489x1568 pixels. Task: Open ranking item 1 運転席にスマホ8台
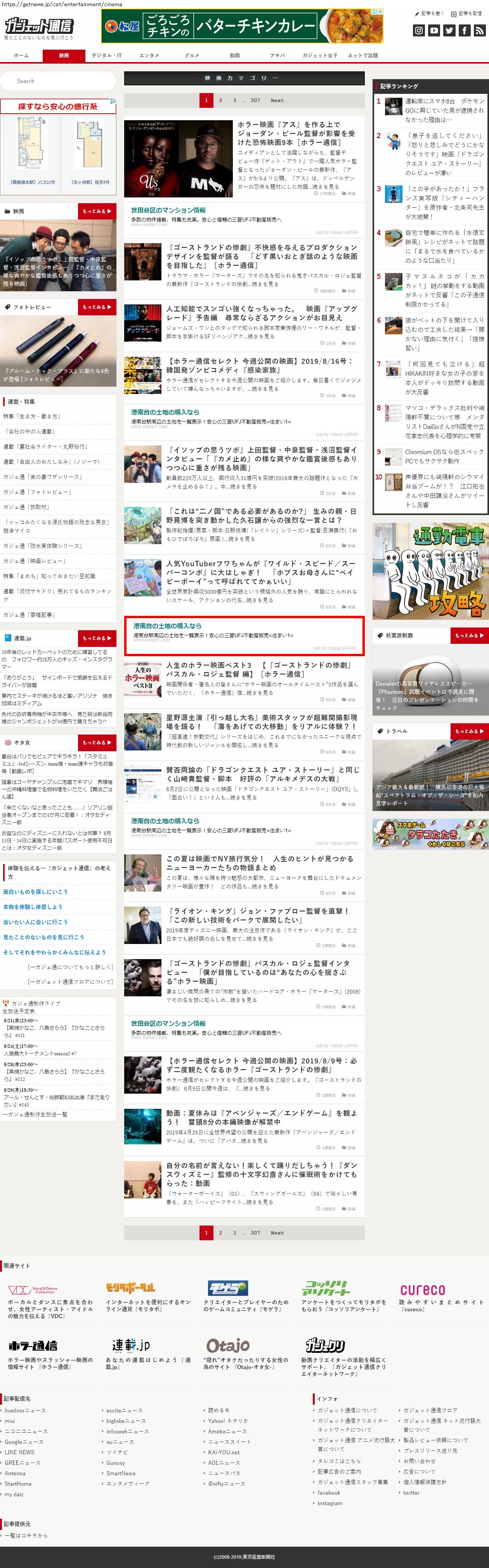click(x=444, y=110)
